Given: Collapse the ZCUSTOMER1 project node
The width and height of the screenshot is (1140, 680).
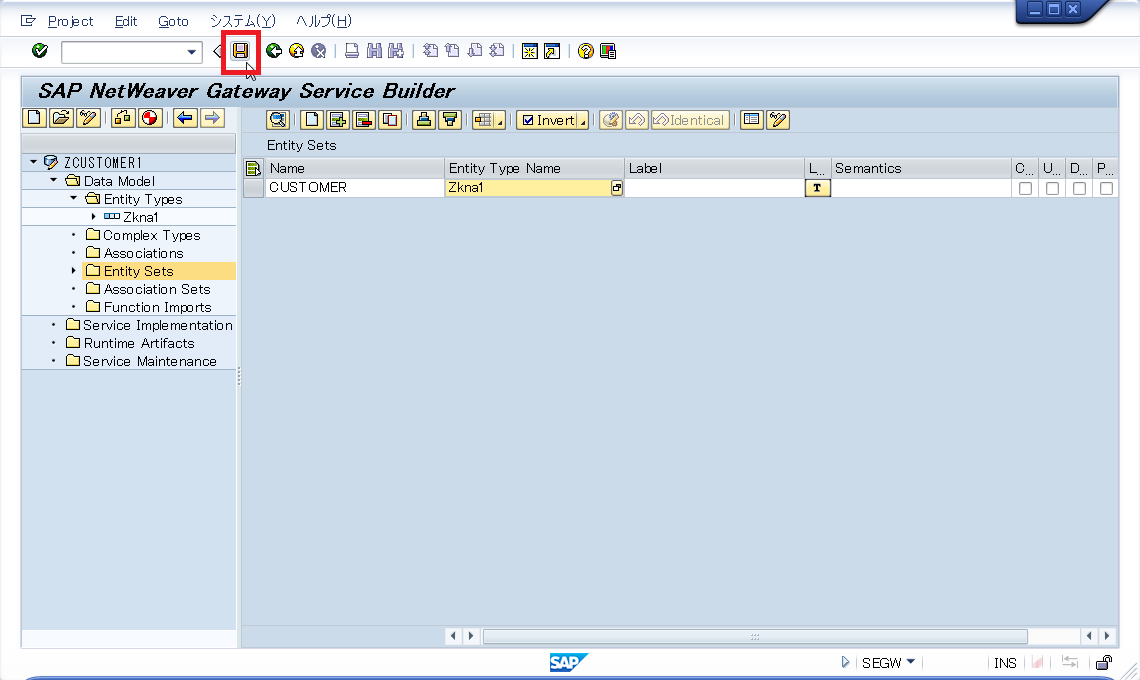Looking at the screenshot, I should click(33, 162).
